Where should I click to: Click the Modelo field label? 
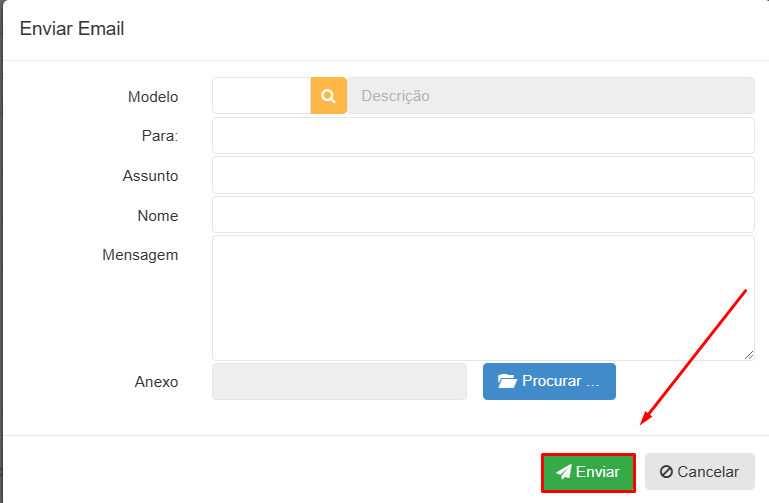tap(153, 97)
